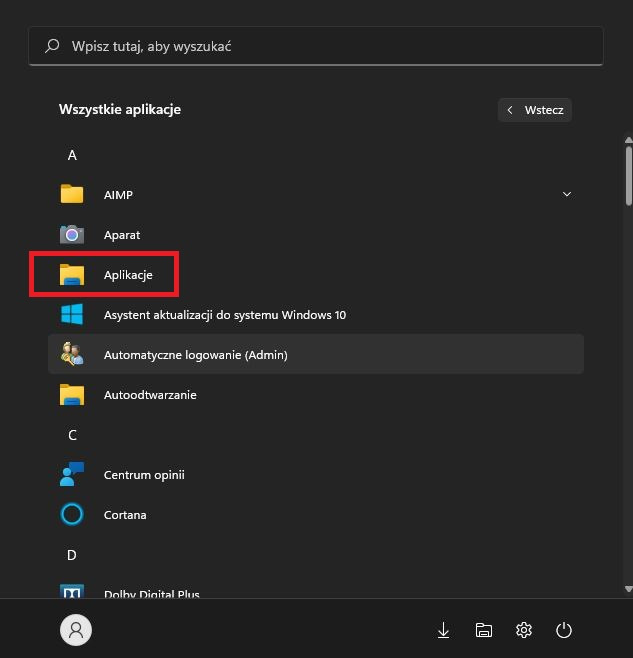633x658 pixels.
Task: Launch Cortana via its circle icon
Action: [72, 514]
